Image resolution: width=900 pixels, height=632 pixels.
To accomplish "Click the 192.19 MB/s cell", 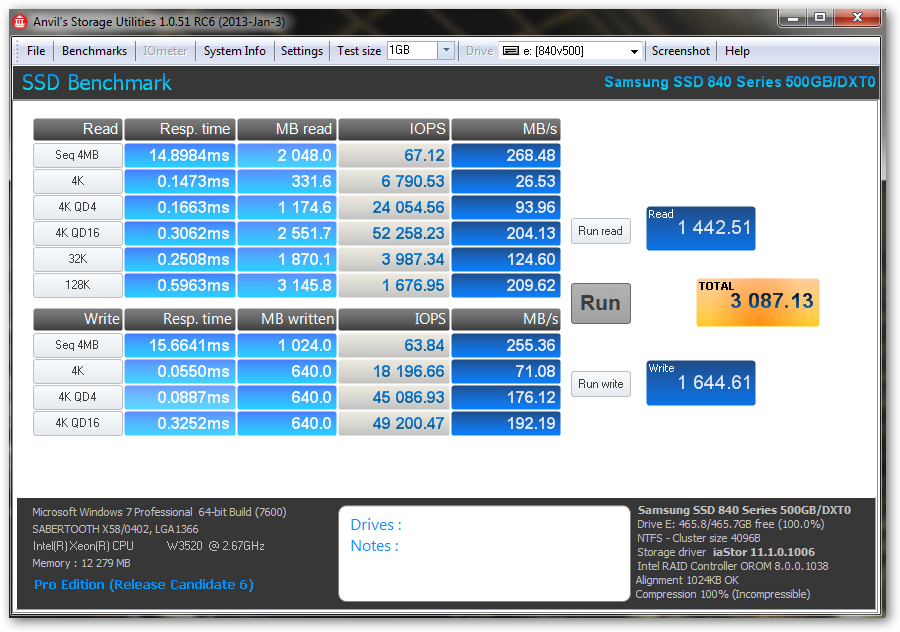I will (x=506, y=423).
